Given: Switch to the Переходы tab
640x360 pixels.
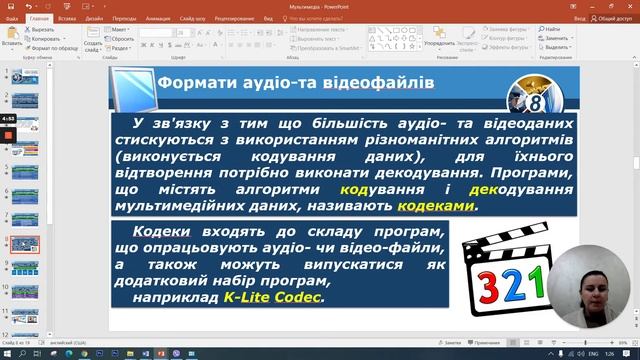Looking at the screenshot, I should point(124,18).
